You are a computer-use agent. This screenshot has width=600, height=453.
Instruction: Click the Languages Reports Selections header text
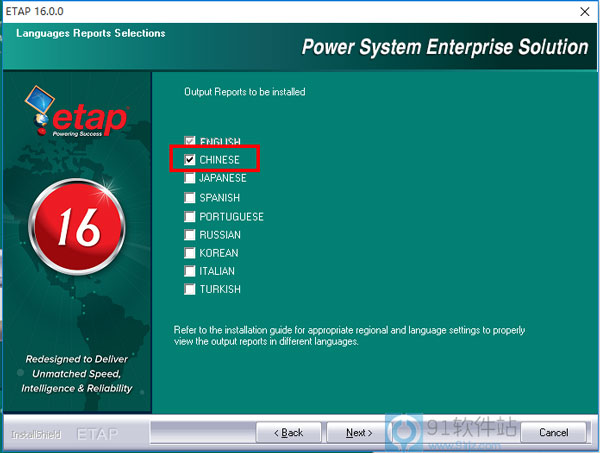(91, 33)
